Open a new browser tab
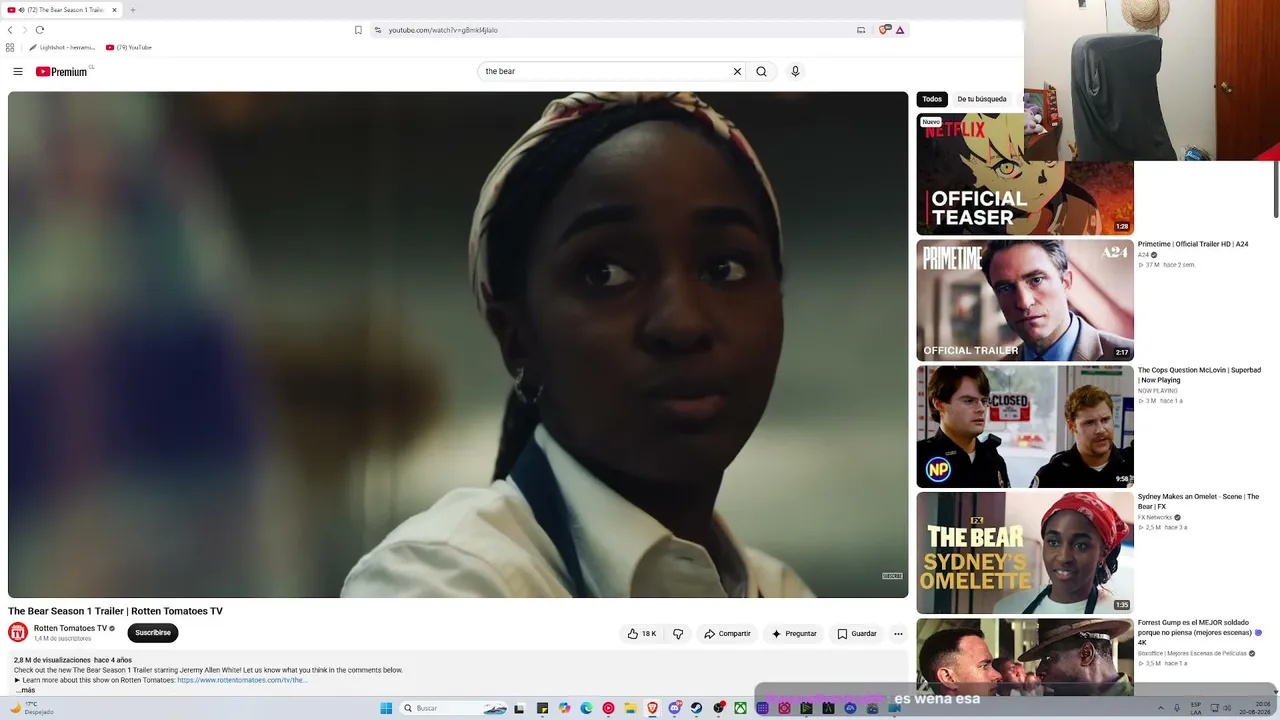The image size is (1280, 720). coord(132,10)
